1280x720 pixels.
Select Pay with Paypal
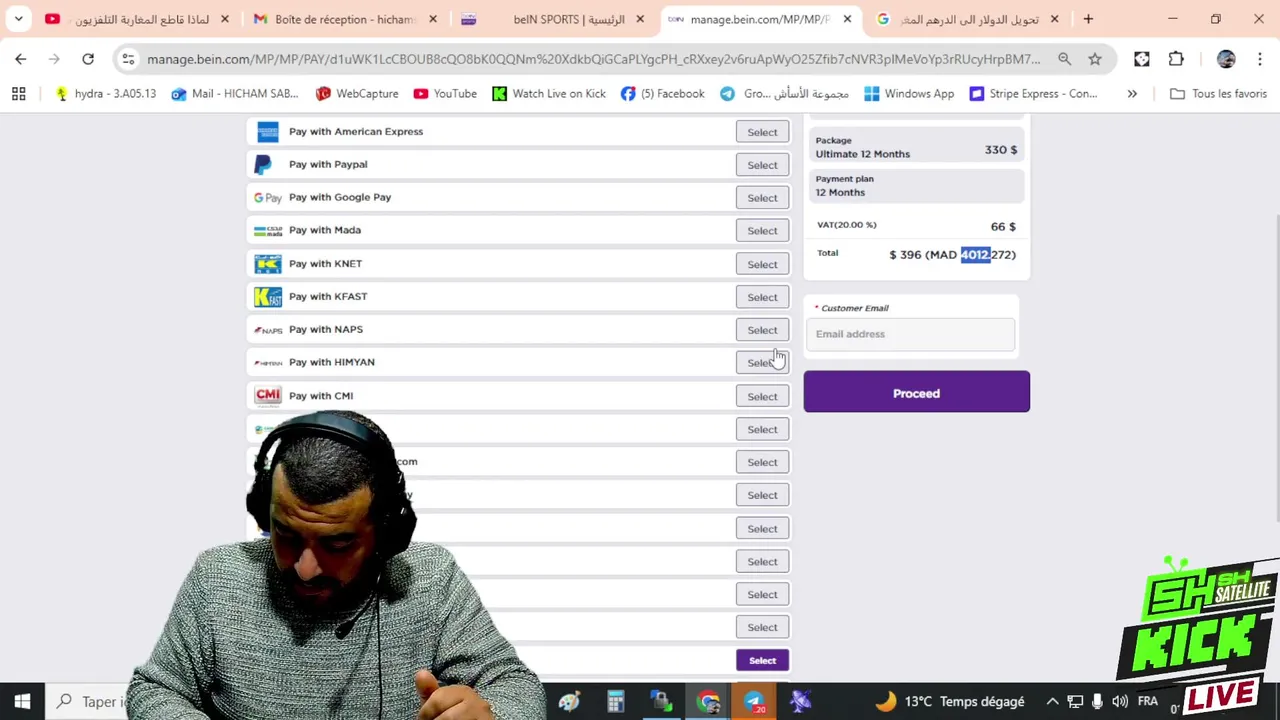click(x=762, y=165)
